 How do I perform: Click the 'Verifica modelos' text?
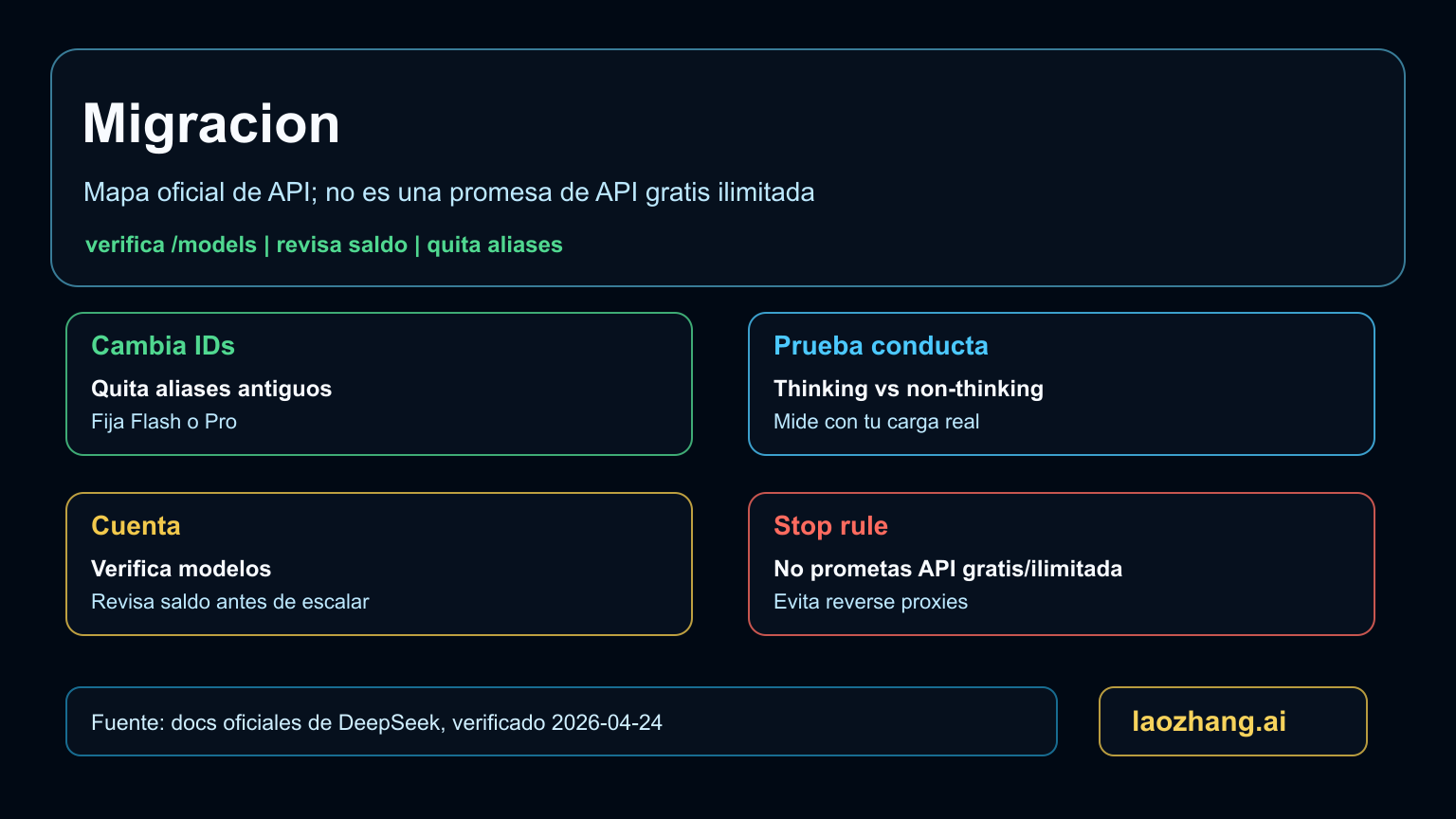coord(181,569)
